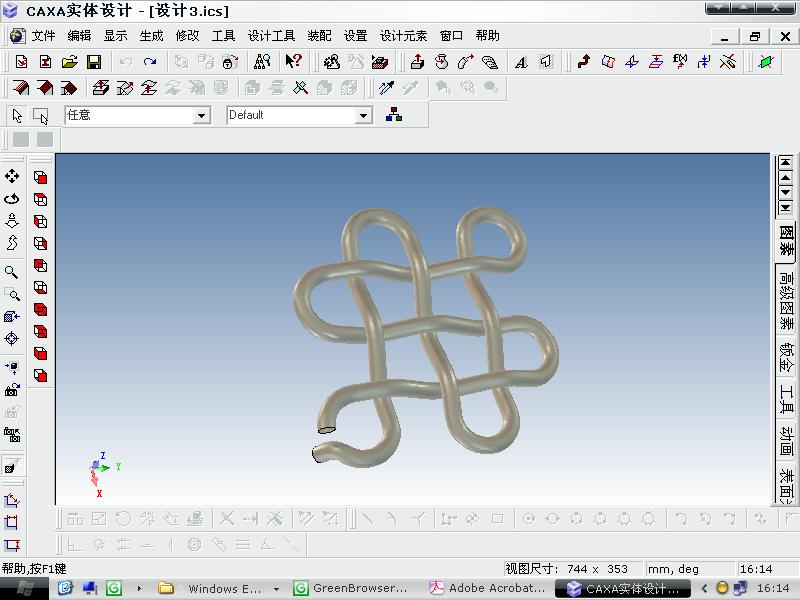Open the 帮助 menu
The width and height of the screenshot is (800, 600).
click(x=487, y=36)
